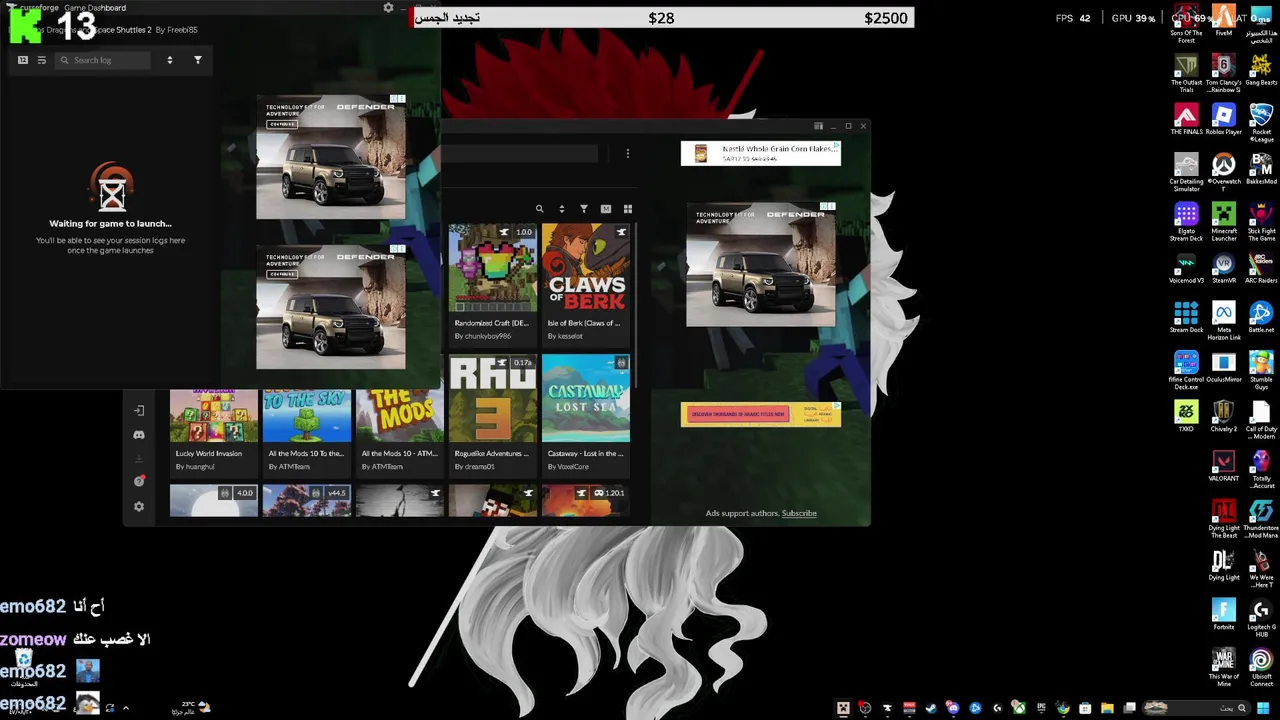Open THE FINALS desktop icon
Screen dimensions: 1280x720
(x=1186, y=120)
